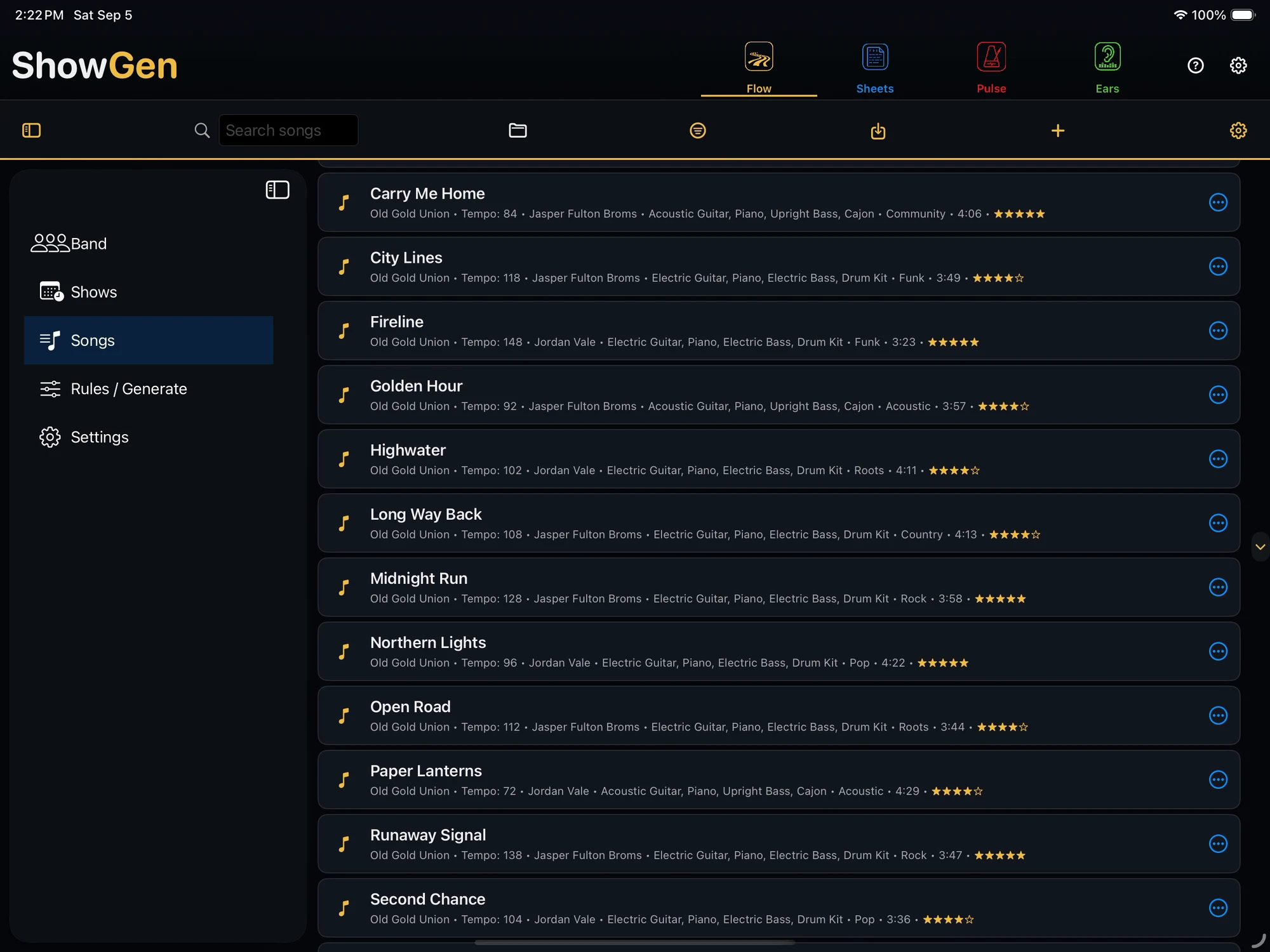1270x952 pixels.
Task: Open more options for City Lines
Action: pyautogui.click(x=1218, y=267)
